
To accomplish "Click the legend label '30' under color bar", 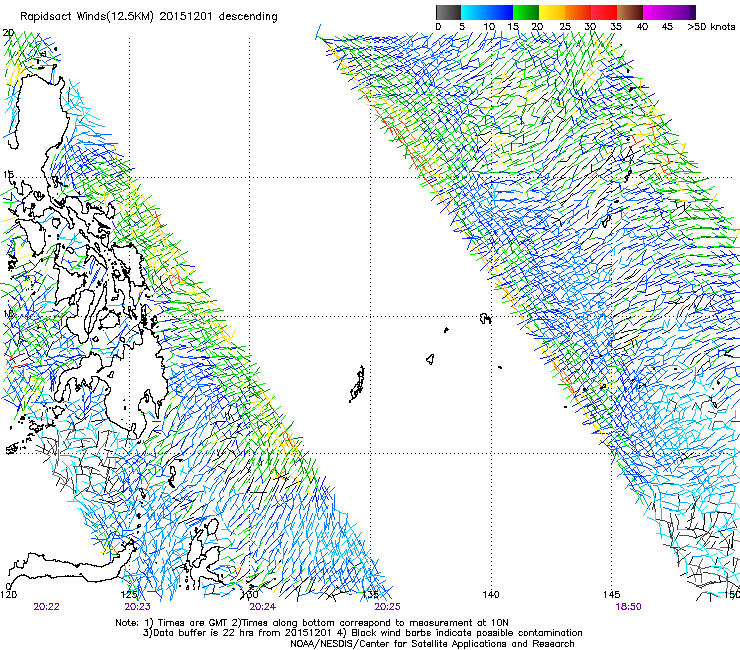I will point(590,26).
